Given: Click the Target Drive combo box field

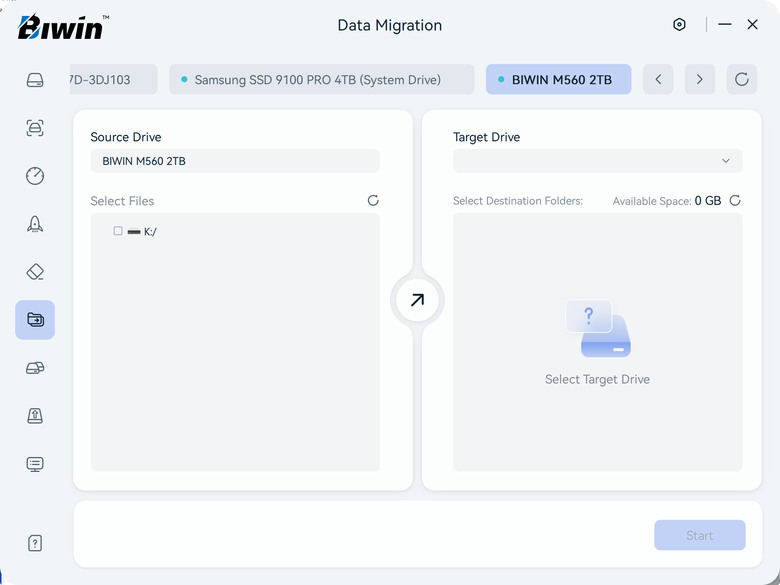Looking at the screenshot, I should (597, 161).
